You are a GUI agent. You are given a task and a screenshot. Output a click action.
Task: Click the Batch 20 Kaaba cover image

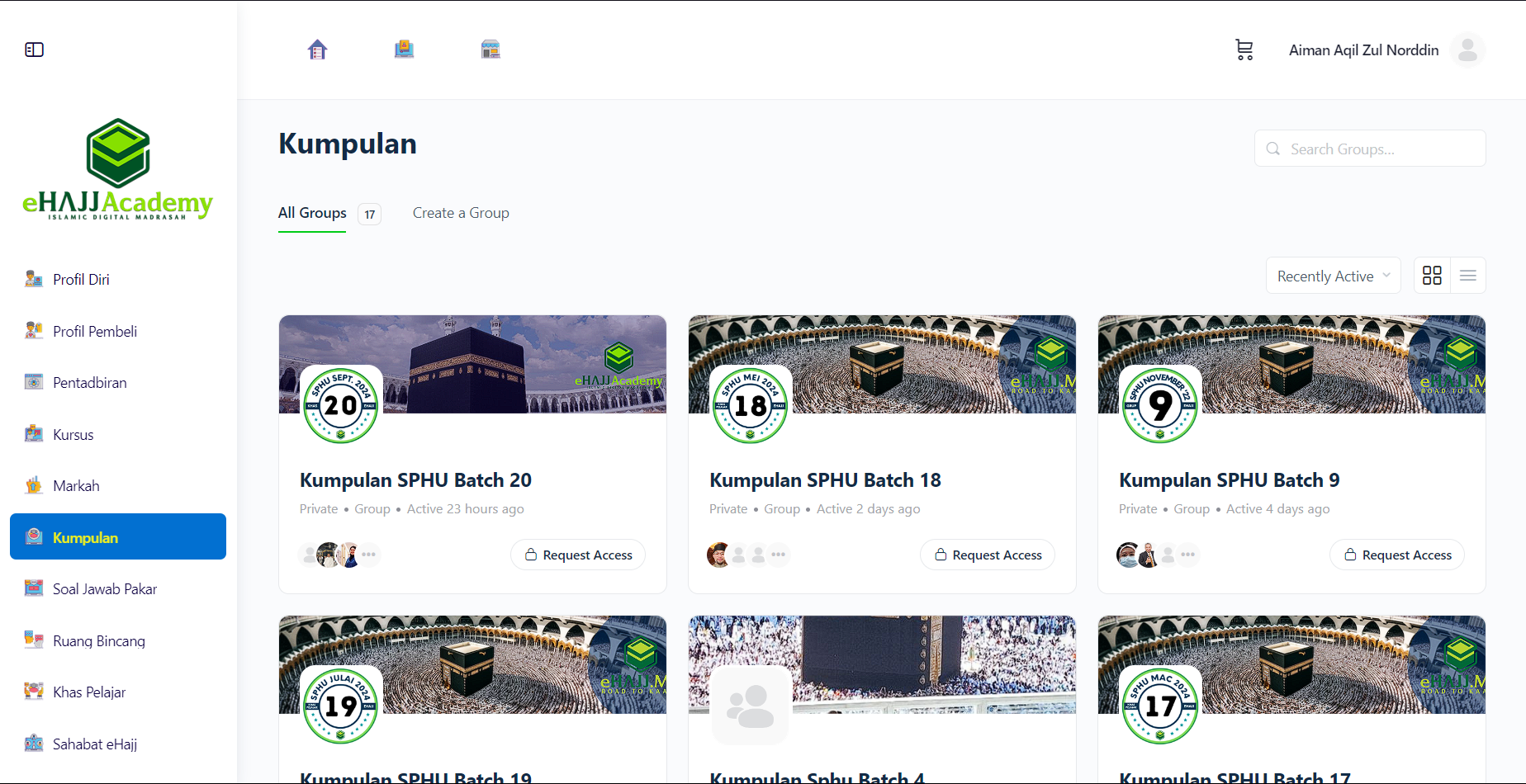[x=472, y=364]
